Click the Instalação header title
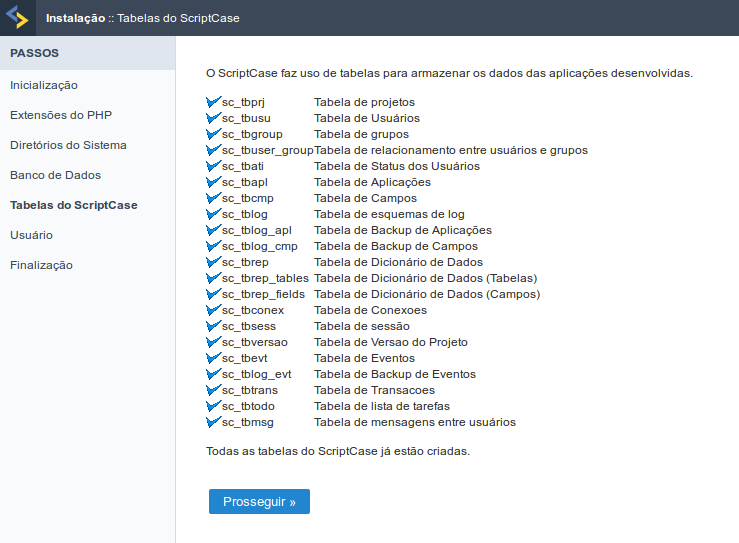The height and width of the screenshot is (543, 739). pyautogui.click(x=75, y=18)
